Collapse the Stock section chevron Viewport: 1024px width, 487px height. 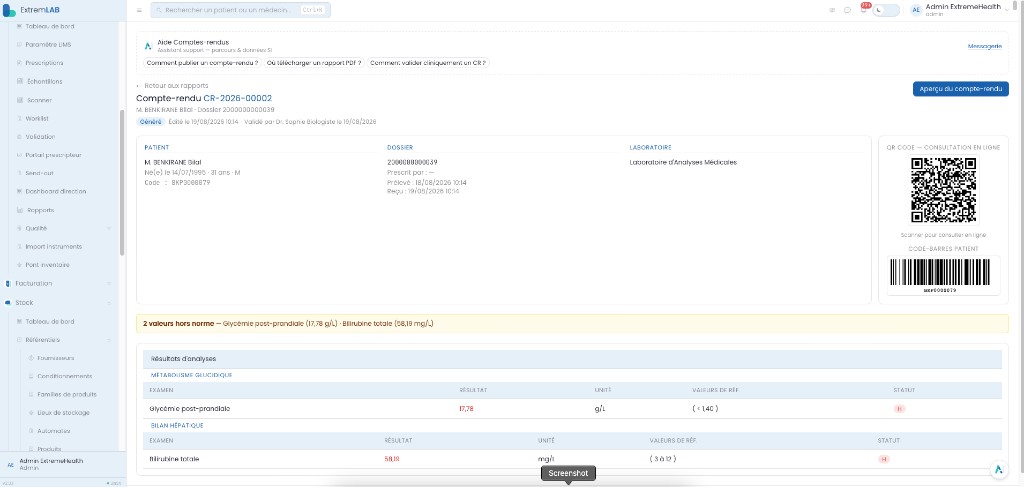(108, 303)
